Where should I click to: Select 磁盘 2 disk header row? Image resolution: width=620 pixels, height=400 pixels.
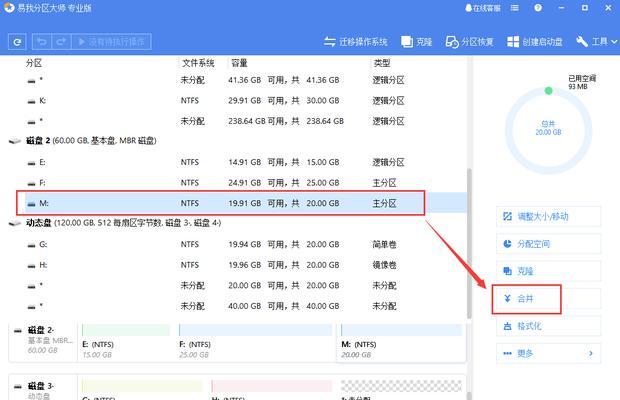point(237,141)
